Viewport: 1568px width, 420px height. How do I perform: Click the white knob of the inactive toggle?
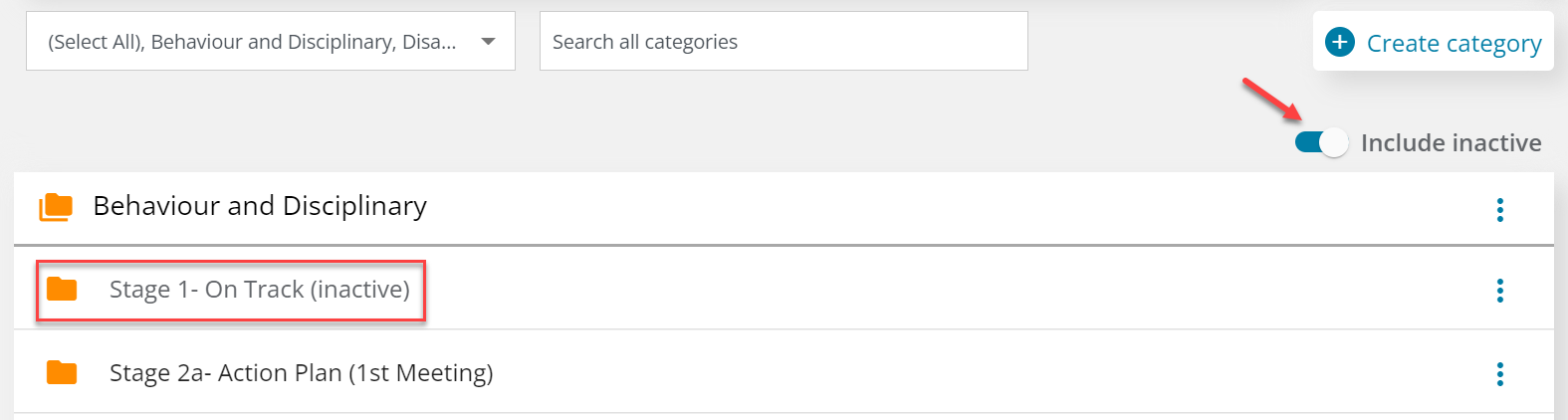pos(1333,142)
